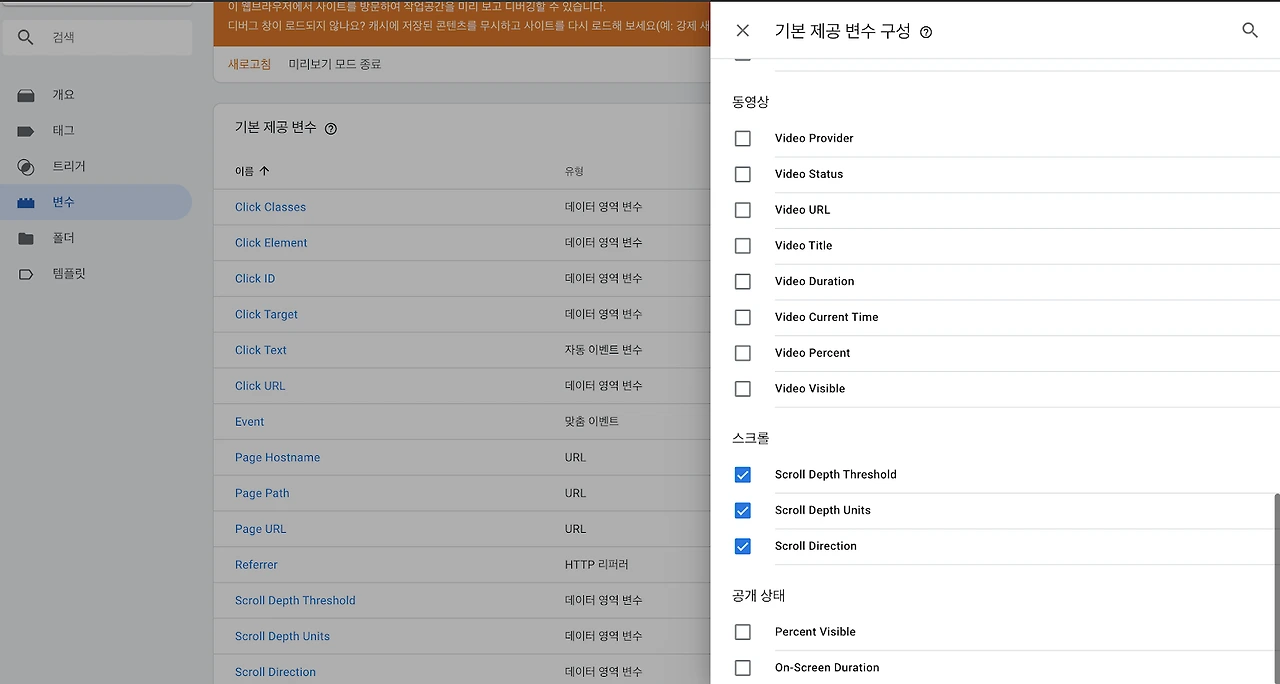This screenshot has height=684, width=1280.
Task: Select the 변수 menu item
Action: [64, 203]
